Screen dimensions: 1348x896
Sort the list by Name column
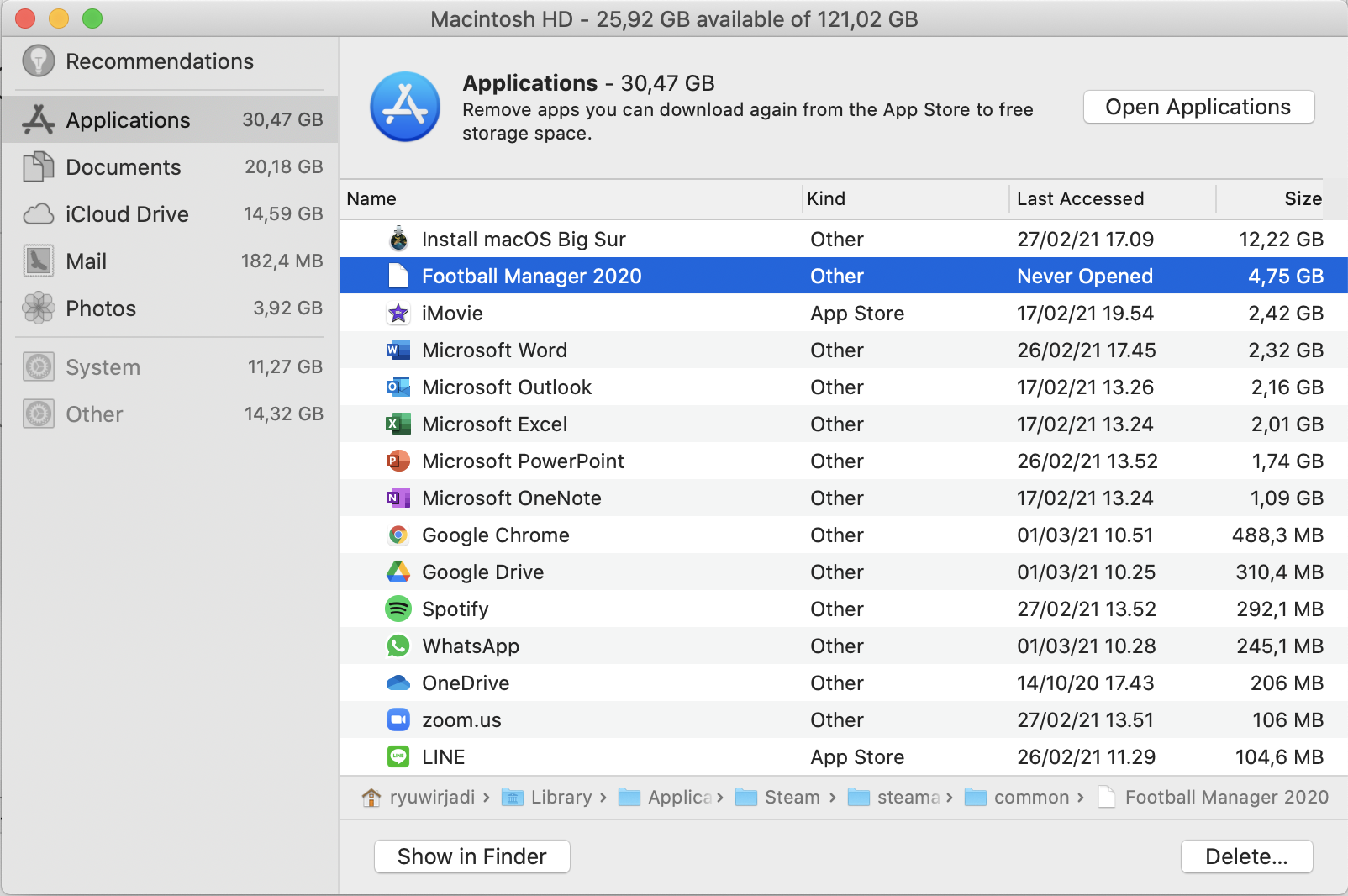click(571, 199)
